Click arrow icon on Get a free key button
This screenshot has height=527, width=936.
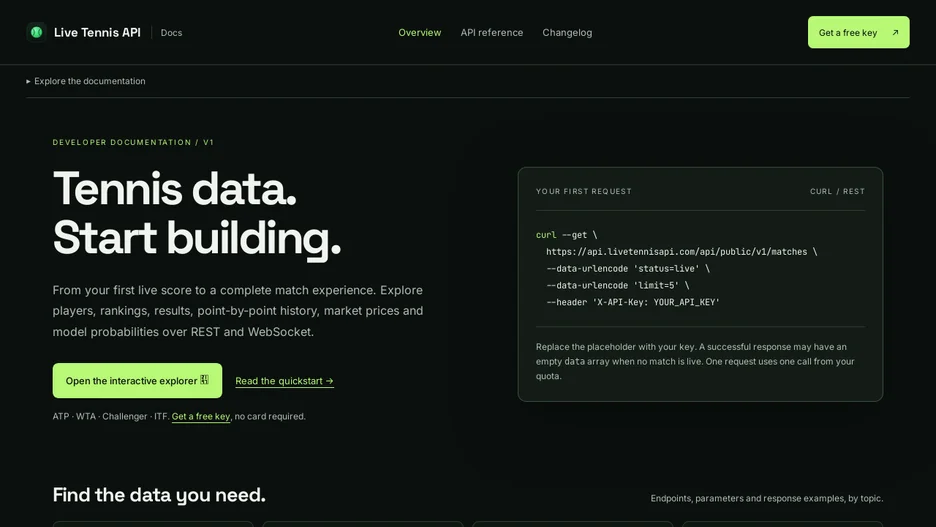click(x=895, y=33)
